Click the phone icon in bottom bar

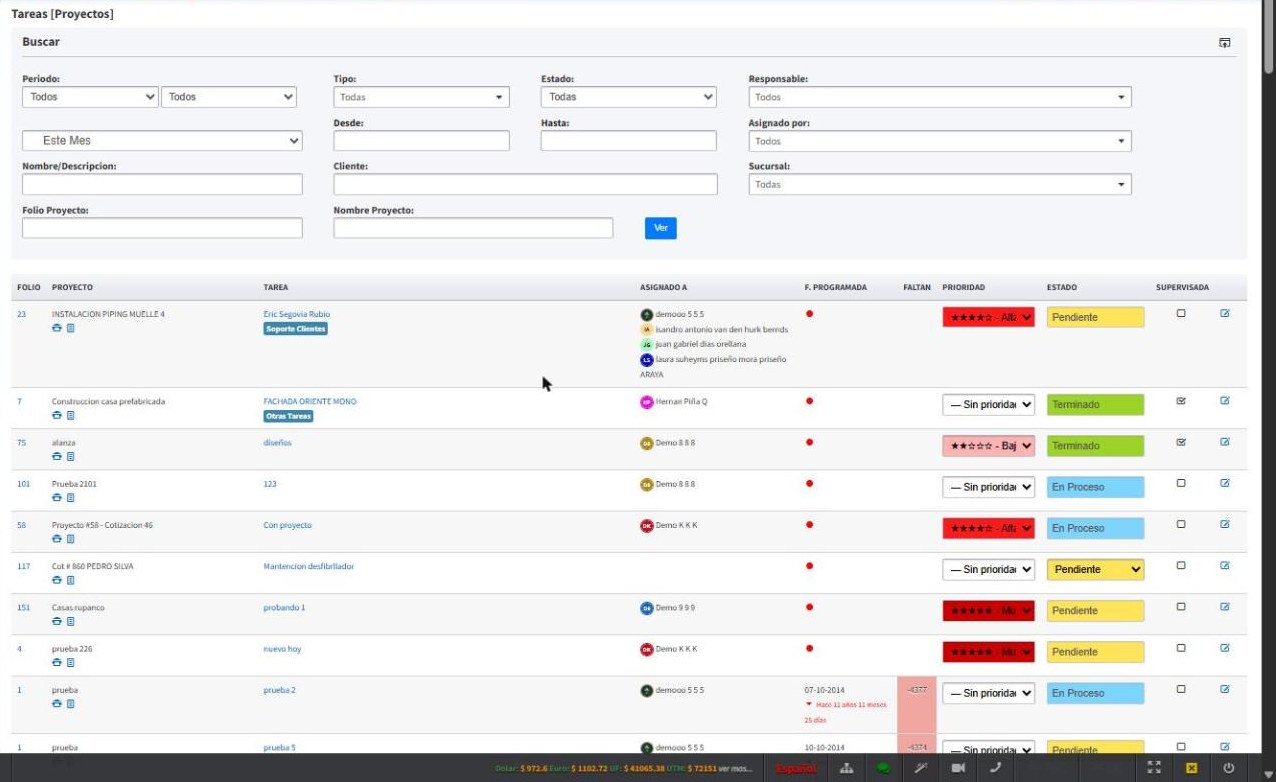[995, 768]
